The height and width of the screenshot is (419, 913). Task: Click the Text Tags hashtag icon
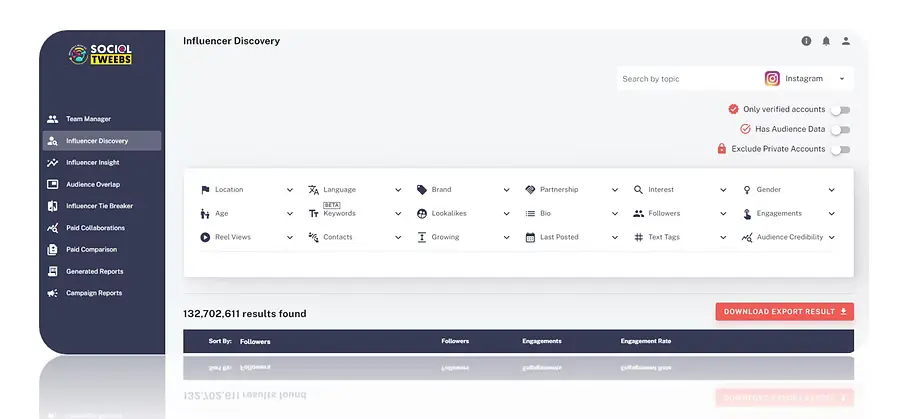click(x=639, y=237)
